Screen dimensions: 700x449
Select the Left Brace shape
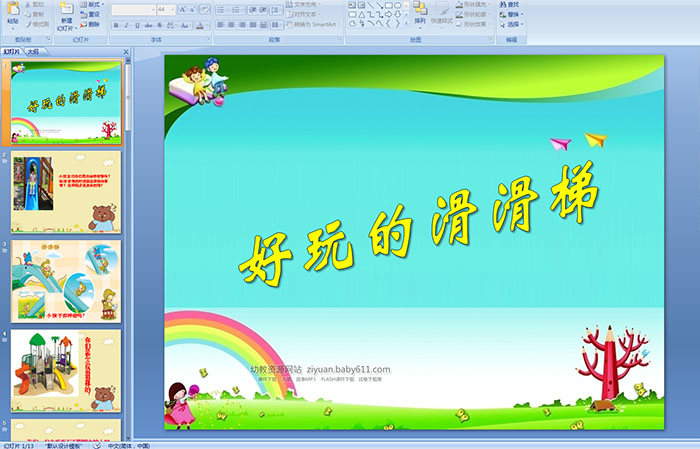(x=388, y=23)
